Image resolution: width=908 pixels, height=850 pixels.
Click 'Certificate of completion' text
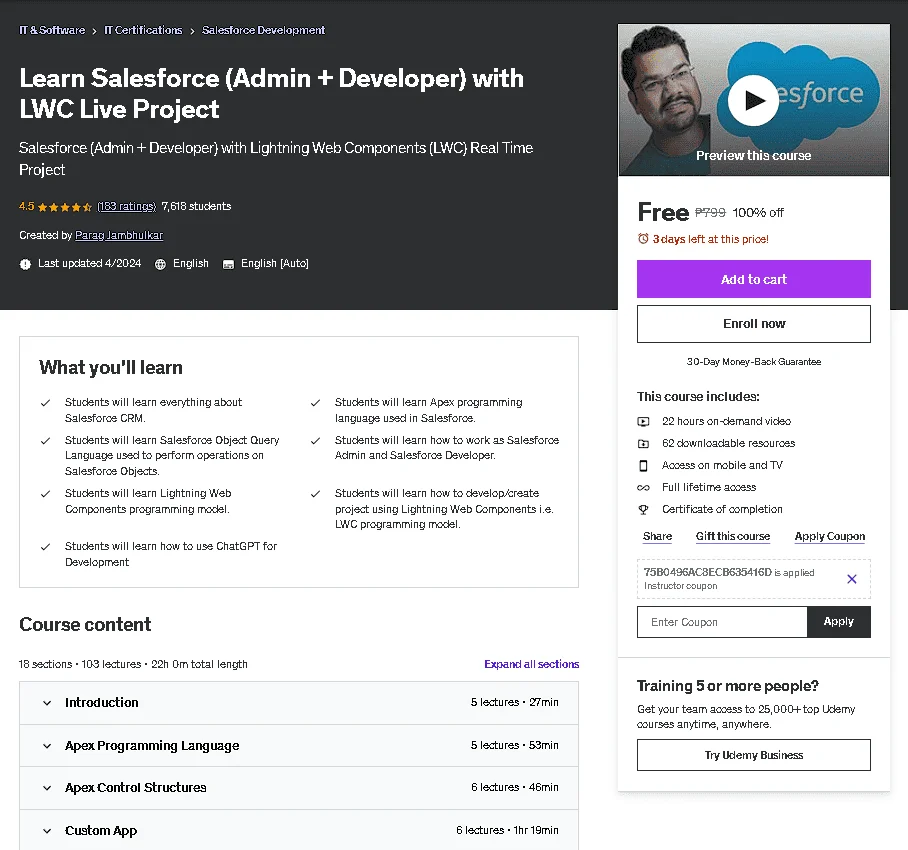click(722, 510)
